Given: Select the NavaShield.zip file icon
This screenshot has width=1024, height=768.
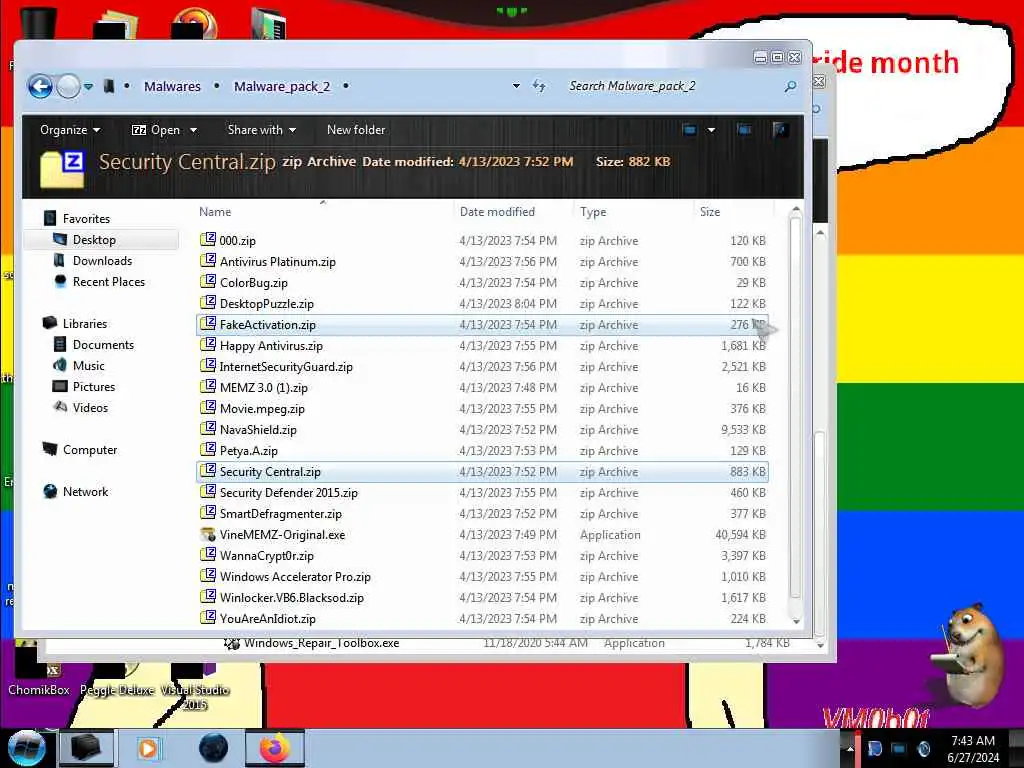Looking at the screenshot, I should click(x=208, y=428).
